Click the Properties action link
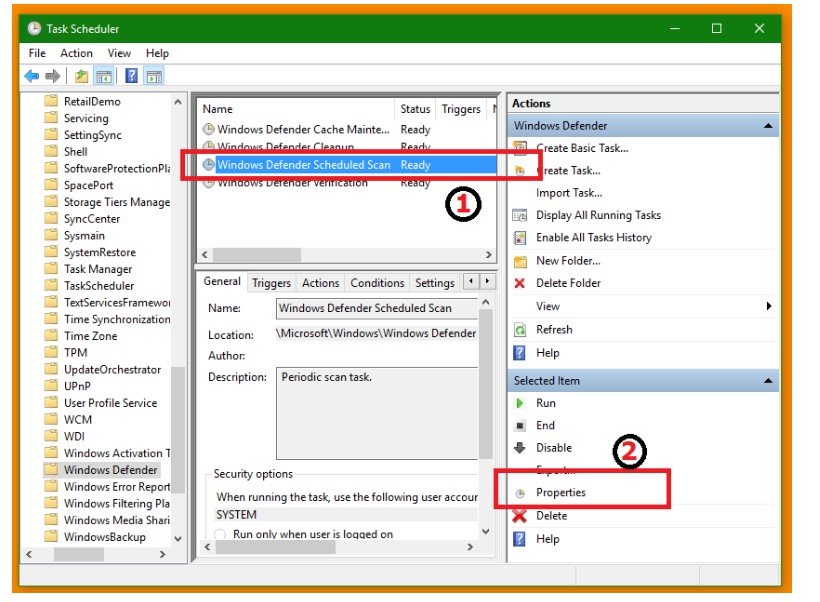 [x=561, y=493]
